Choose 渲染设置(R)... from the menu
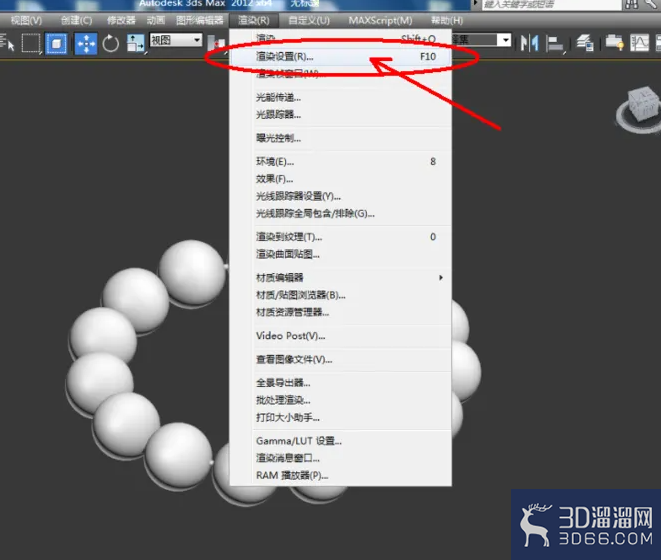Image resolution: width=661 pixels, height=560 pixels. pos(341,57)
